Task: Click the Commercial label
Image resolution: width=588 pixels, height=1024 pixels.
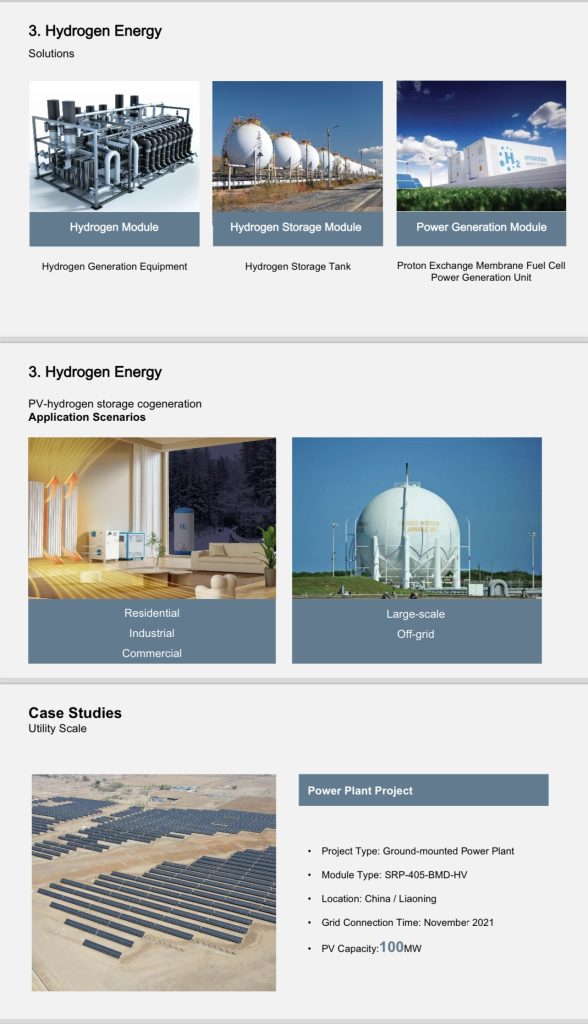Action: [x=152, y=654]
